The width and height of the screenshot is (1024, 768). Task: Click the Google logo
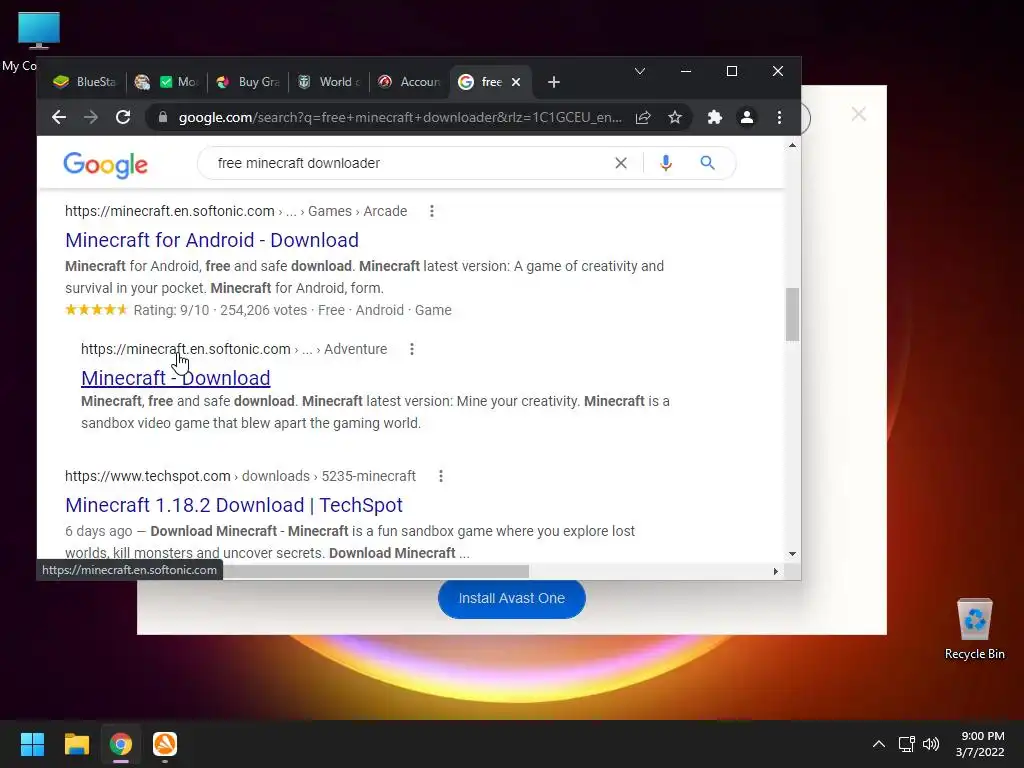pyautogui.click(x=105, y=165)
